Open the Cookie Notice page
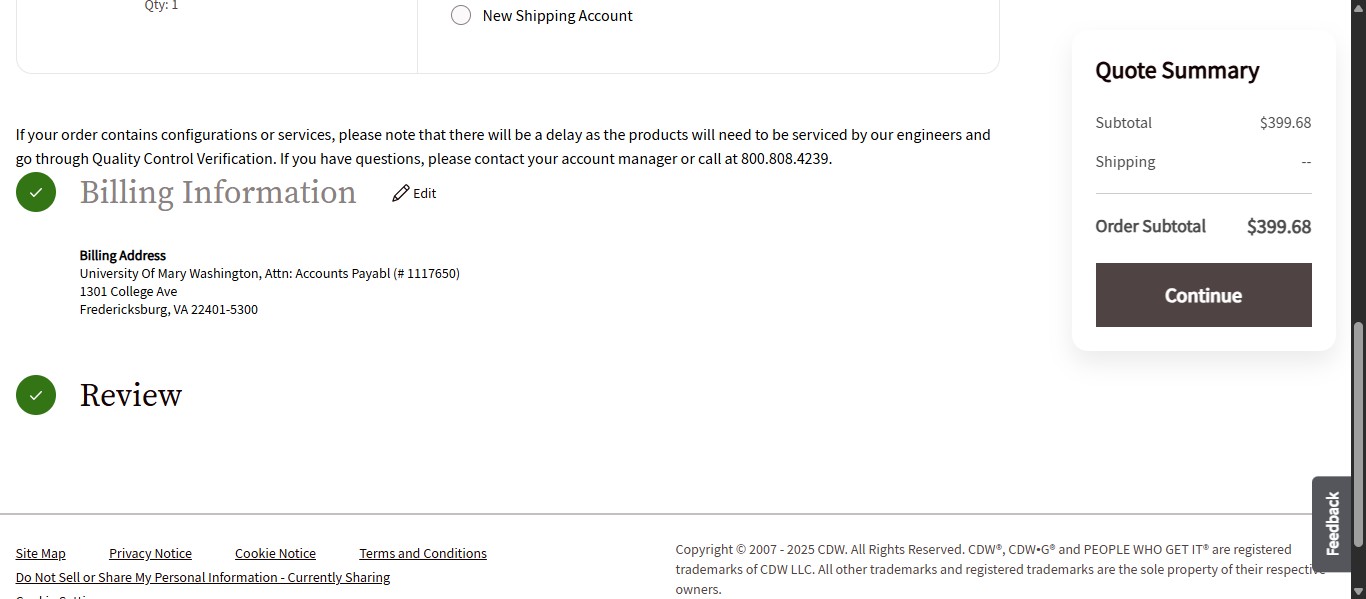Screen dimensions: 1366x599 coord(275,553)
